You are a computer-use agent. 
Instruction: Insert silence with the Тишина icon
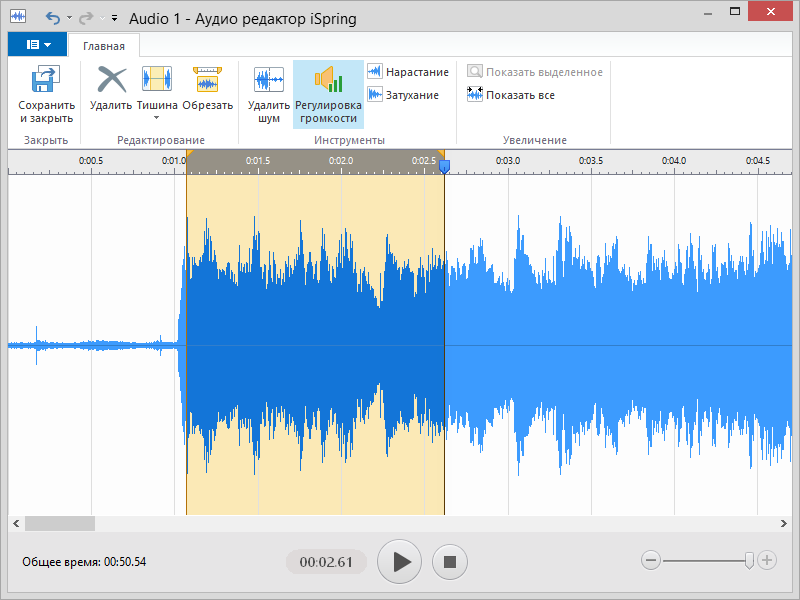[157, 79]
